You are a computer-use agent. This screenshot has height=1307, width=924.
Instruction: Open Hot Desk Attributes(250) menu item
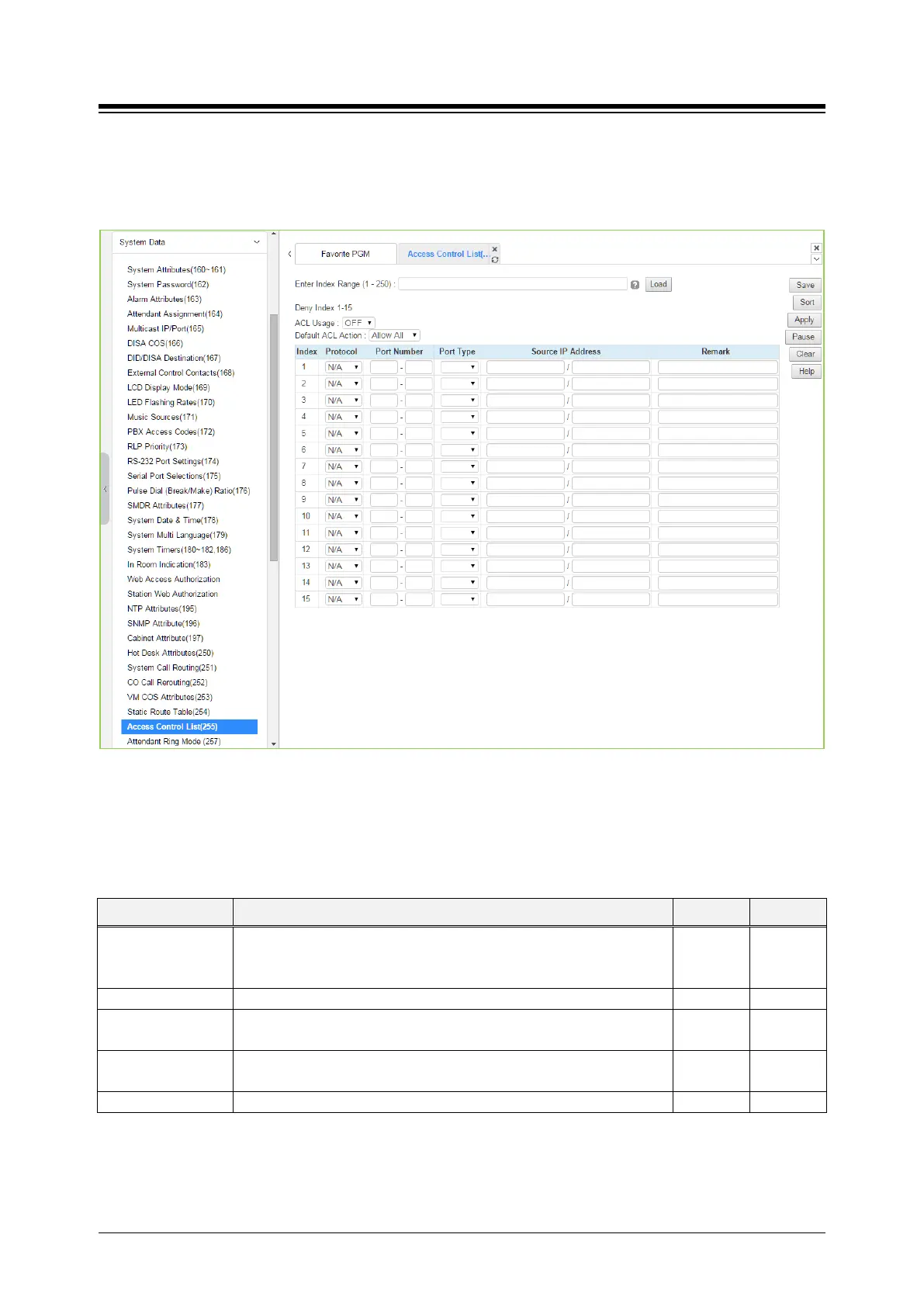pos(170,653)
